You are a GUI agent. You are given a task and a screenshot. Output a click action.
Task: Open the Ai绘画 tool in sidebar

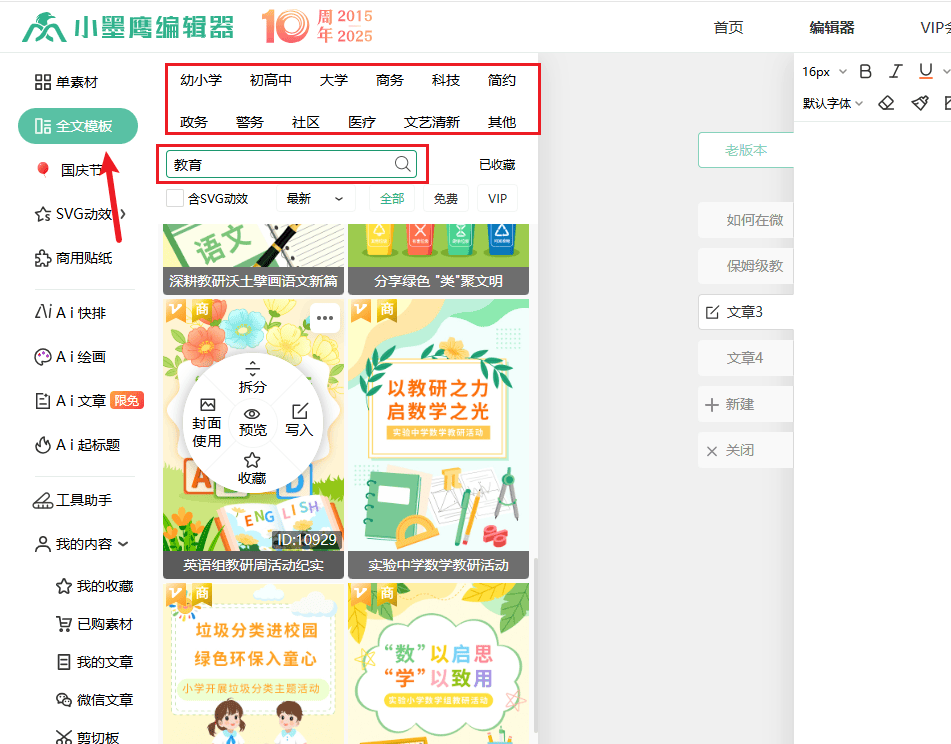click(x=71, y=356)
